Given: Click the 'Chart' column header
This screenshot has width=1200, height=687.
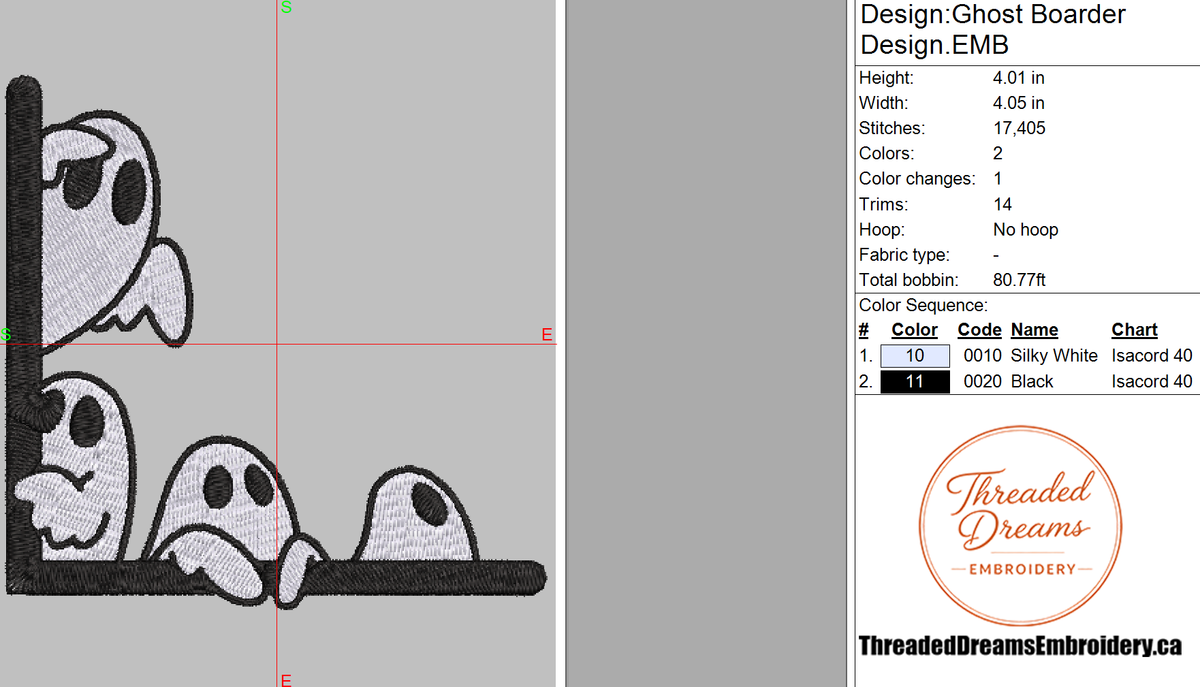Looking at the screenshot, I should tap(1134, 330).
